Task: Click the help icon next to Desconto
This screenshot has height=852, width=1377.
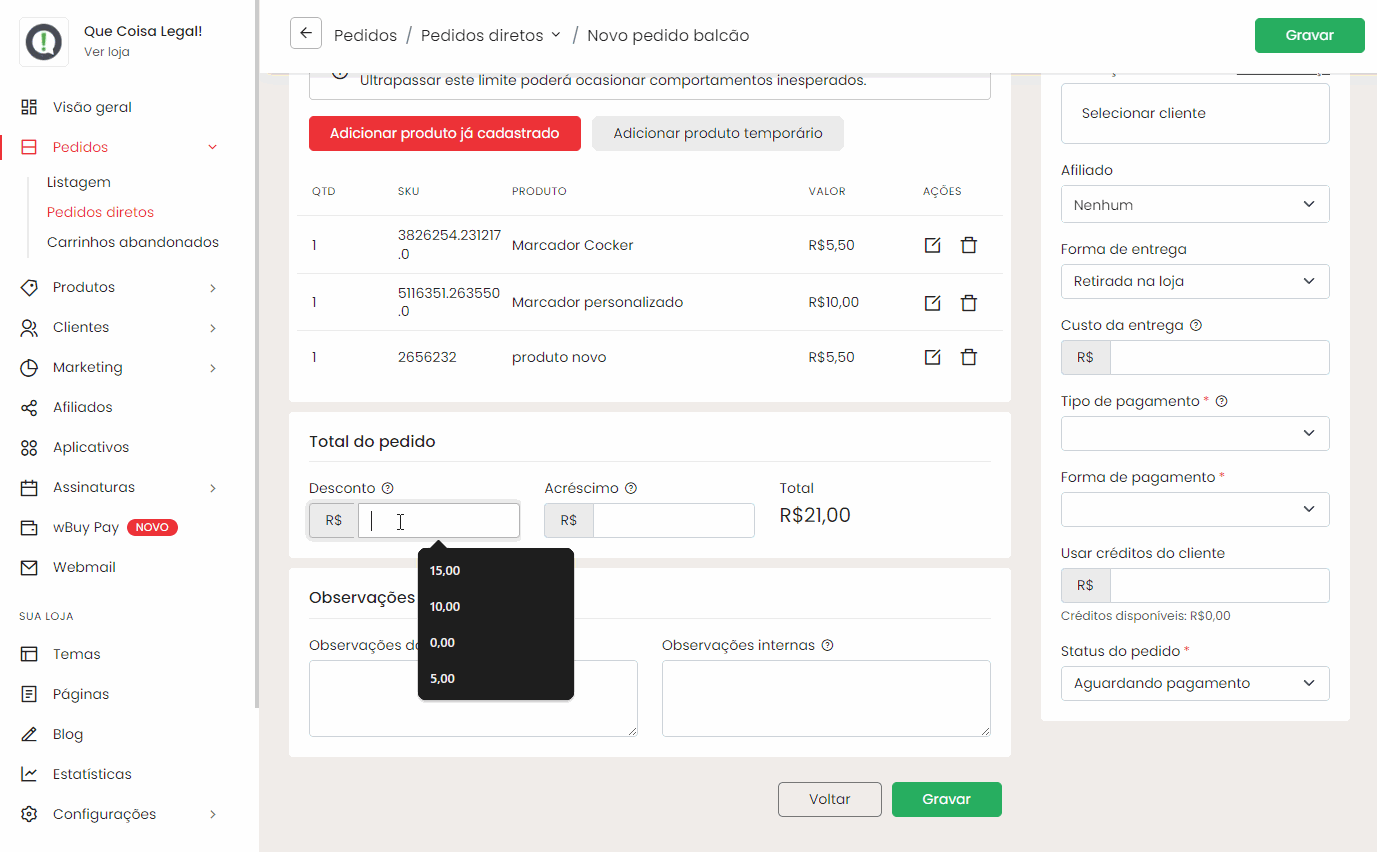Action: 388,489
